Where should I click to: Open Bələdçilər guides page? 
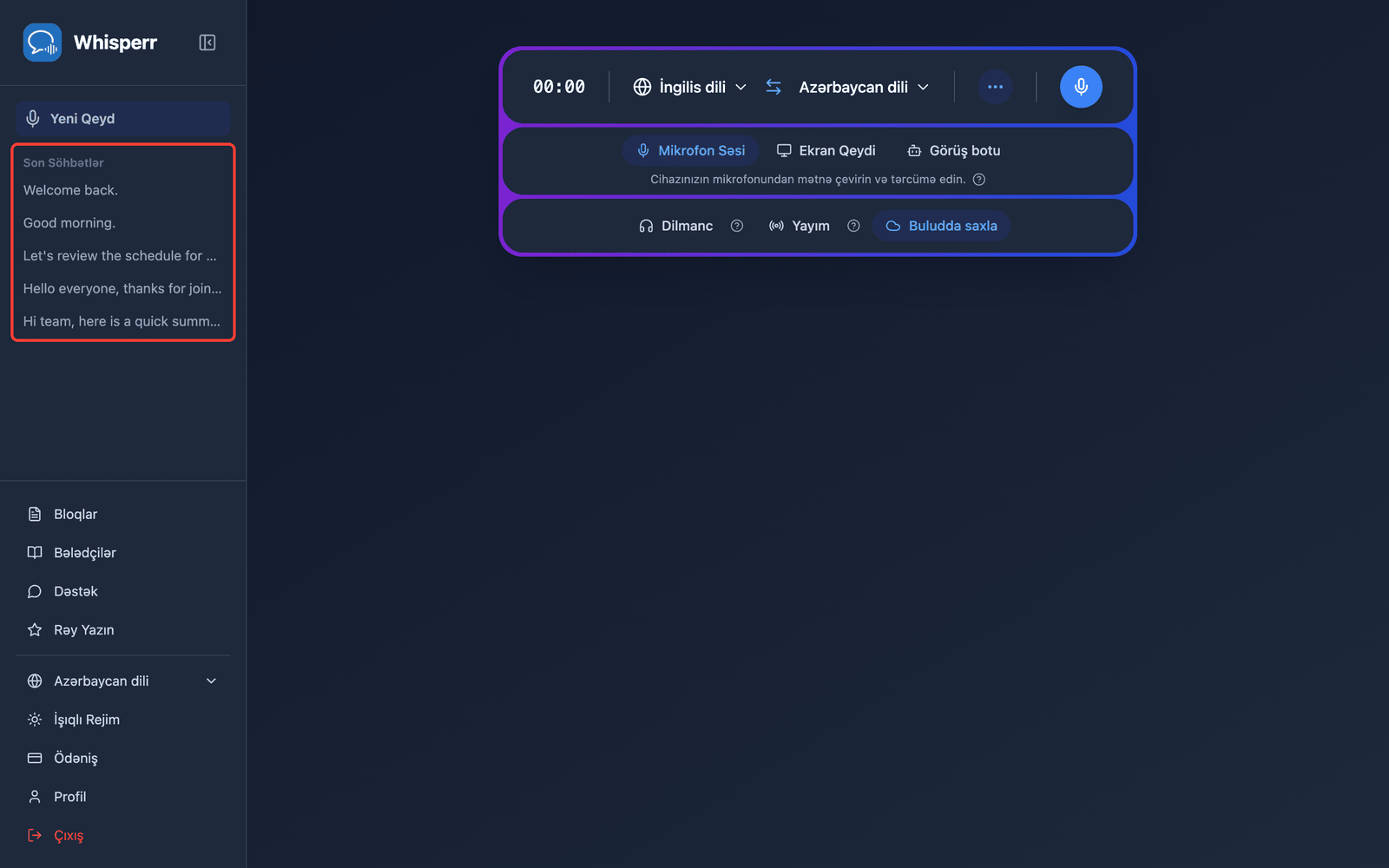click(122, 553)
